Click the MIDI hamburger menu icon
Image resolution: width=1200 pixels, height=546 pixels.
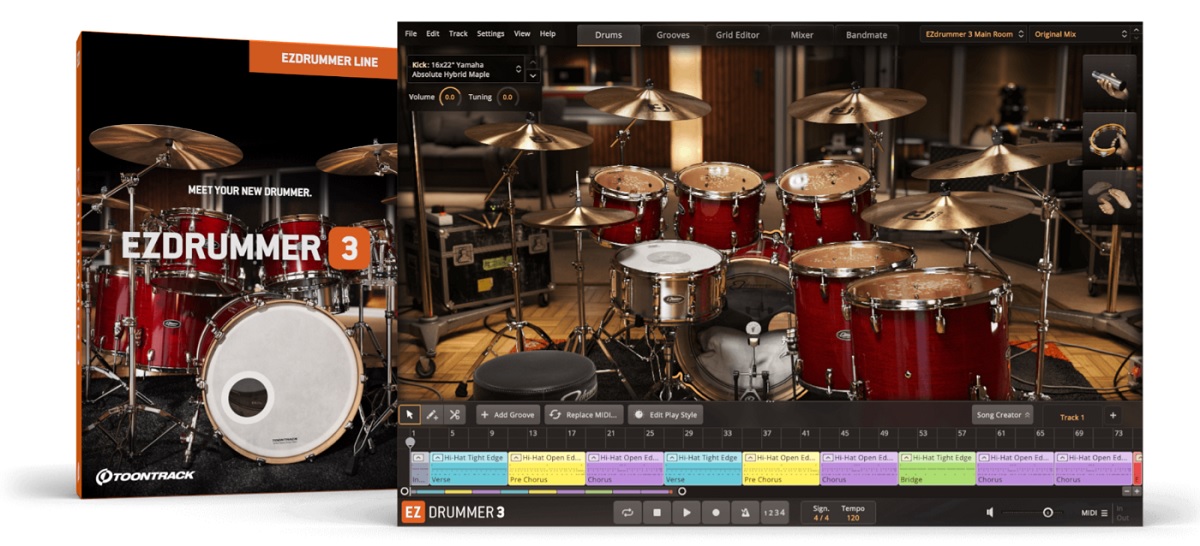click(1104, 513)
